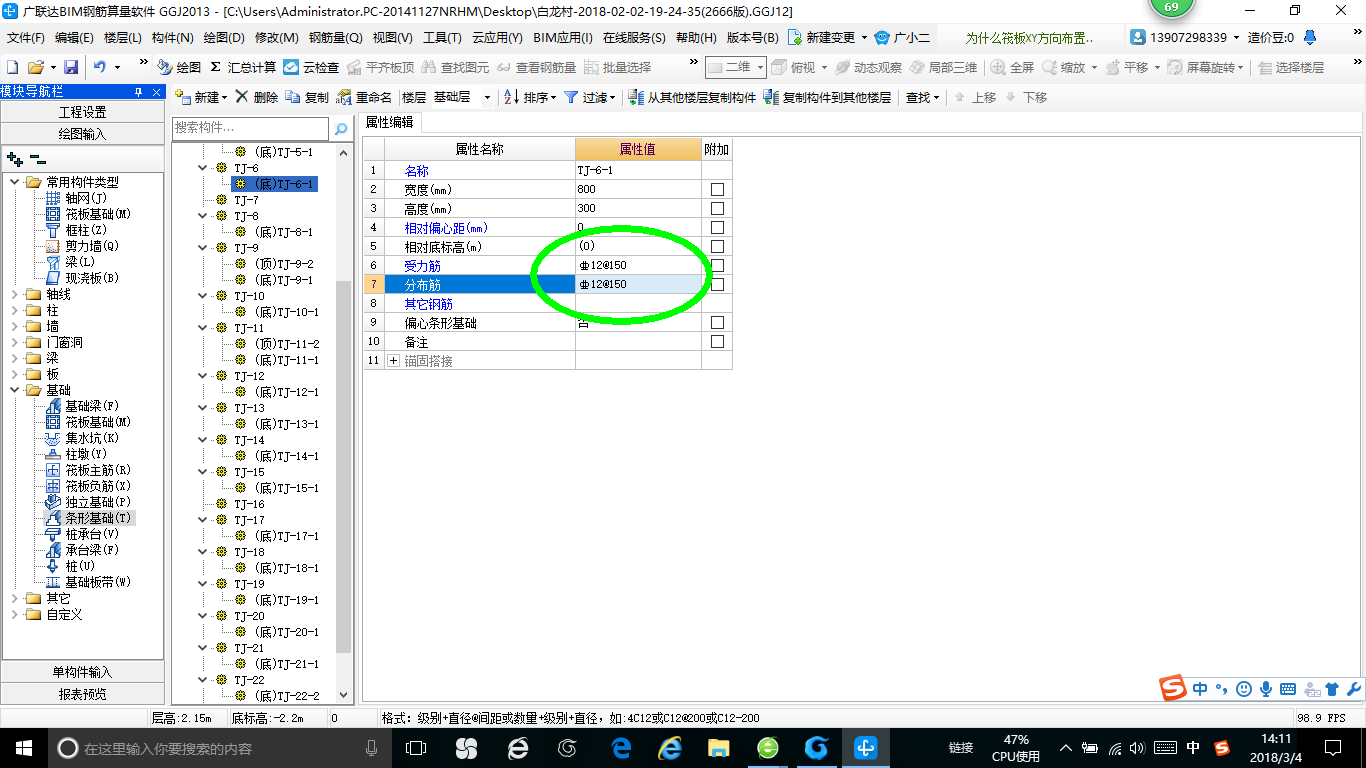The height and width of the screenshot is (768, 1366).
Task: Open the 文件(F) menu
Action: 26,38
